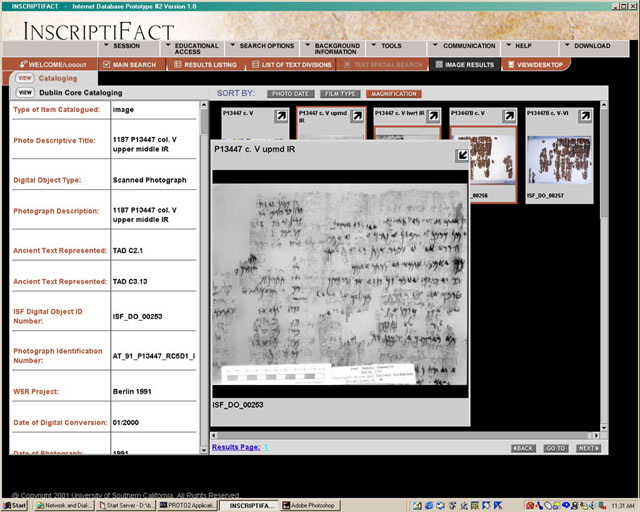Click the TEXT SPATIAL SEARCH tab

pos(383,65)
